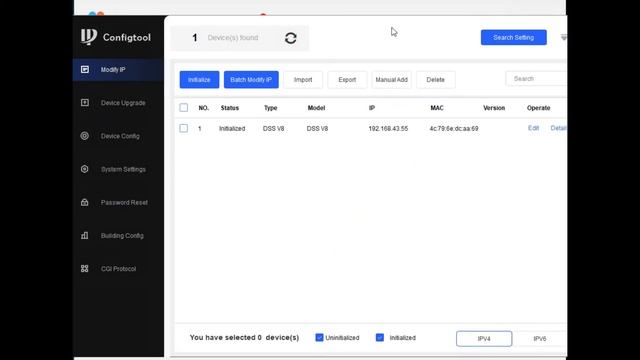Click the Building Config sidebar icon
The image size is (640, 360).
pyautogui.click(x=84, y=236)
